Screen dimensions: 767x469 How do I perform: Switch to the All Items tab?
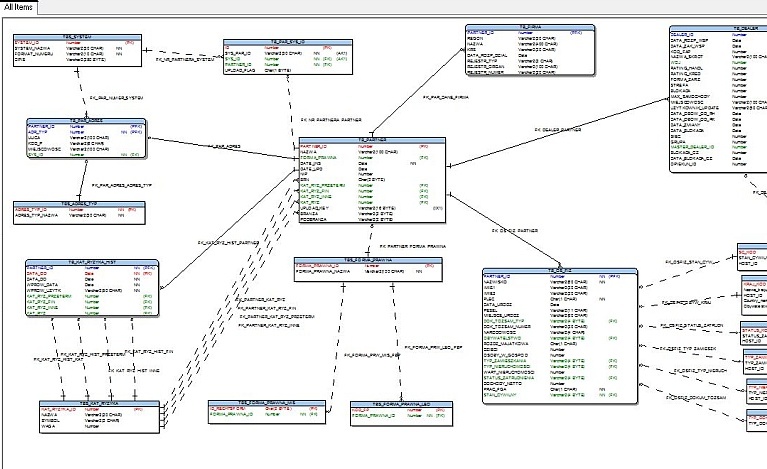21,8
